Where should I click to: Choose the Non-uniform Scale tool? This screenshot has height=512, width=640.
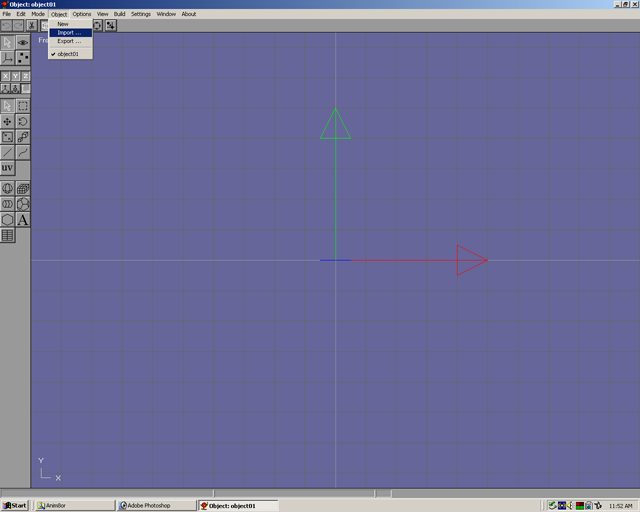(7, 137)
